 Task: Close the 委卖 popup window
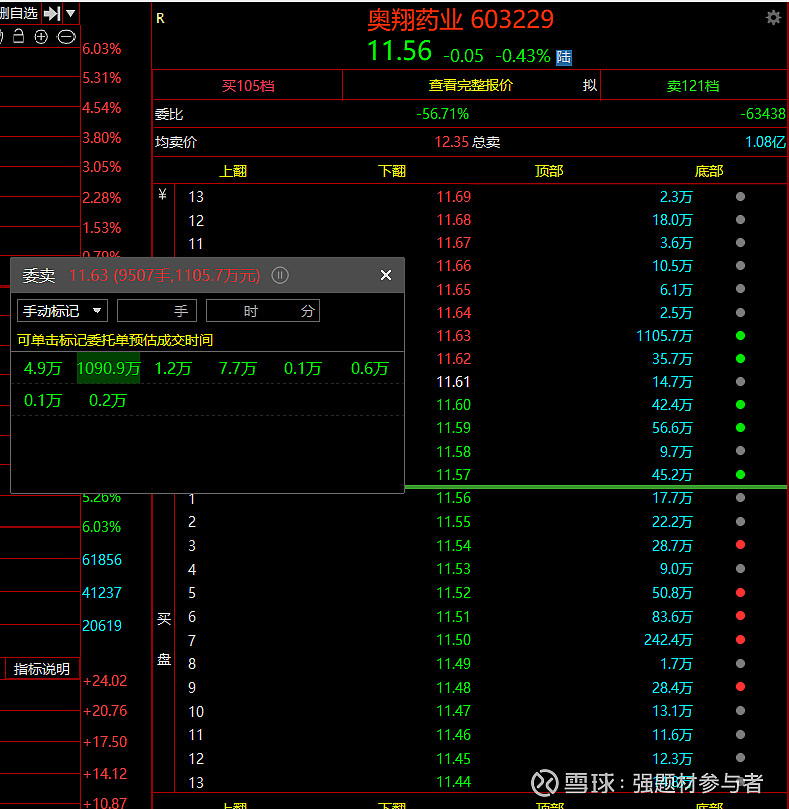click(385, 275)
